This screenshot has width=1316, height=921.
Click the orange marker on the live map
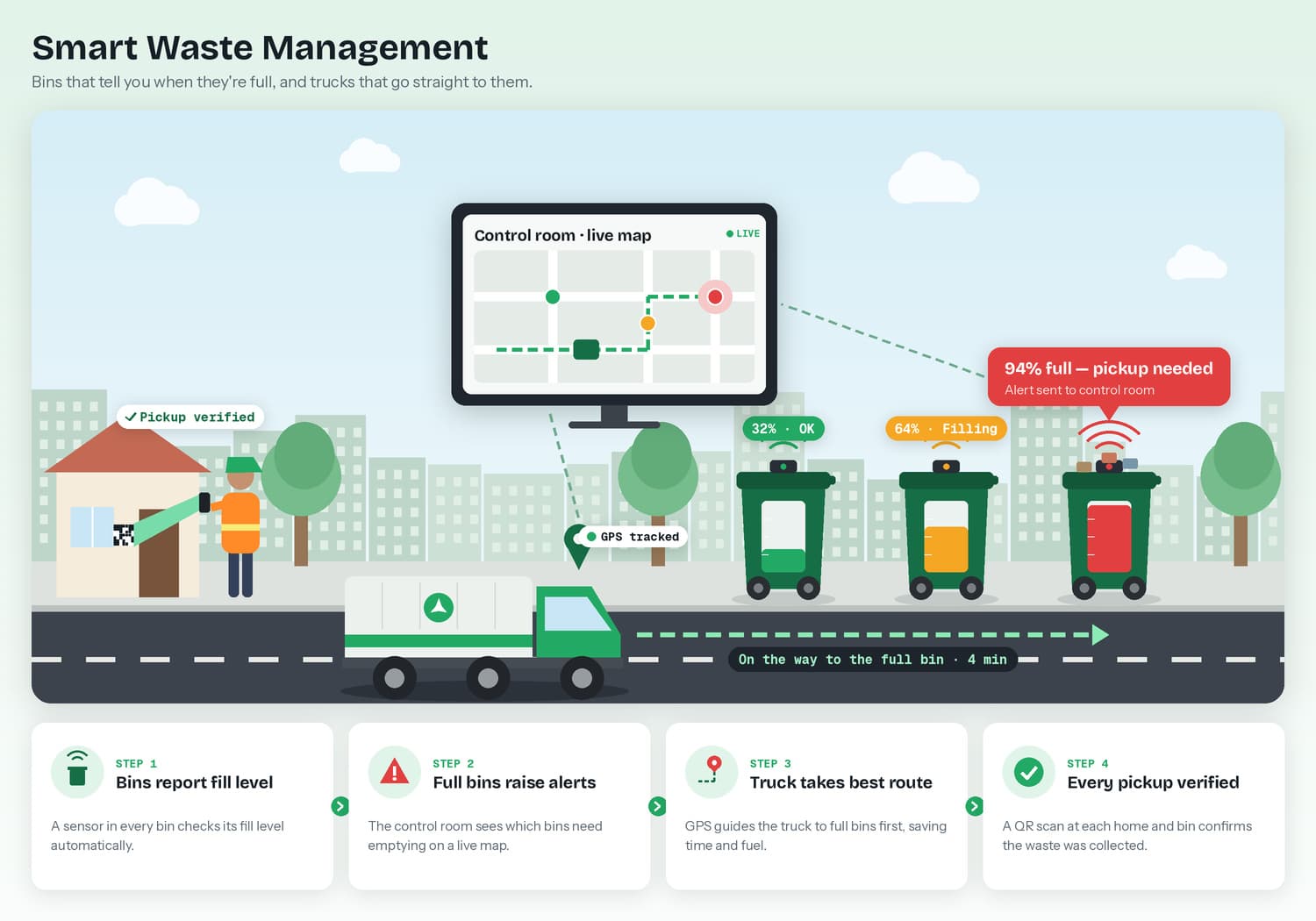(x=647, y=323)
